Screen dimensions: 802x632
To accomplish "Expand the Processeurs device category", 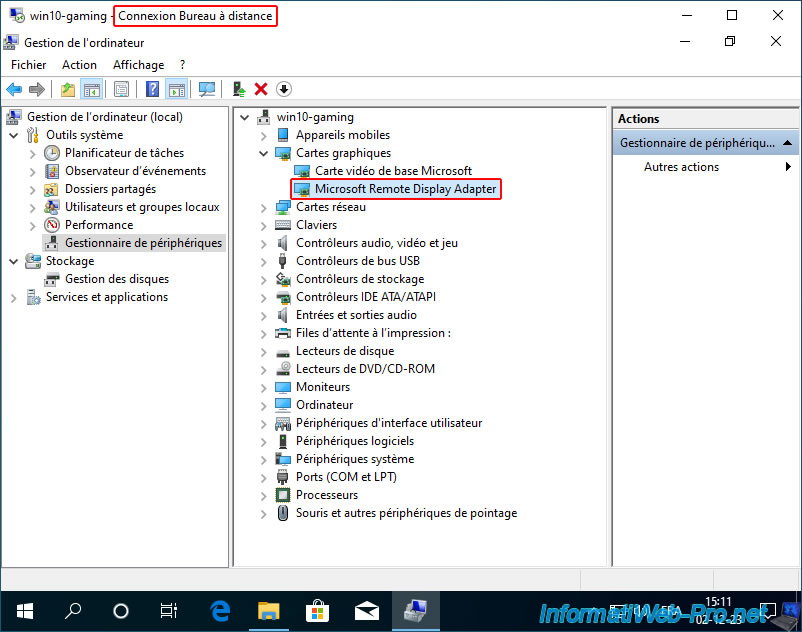I will [263, 496].
